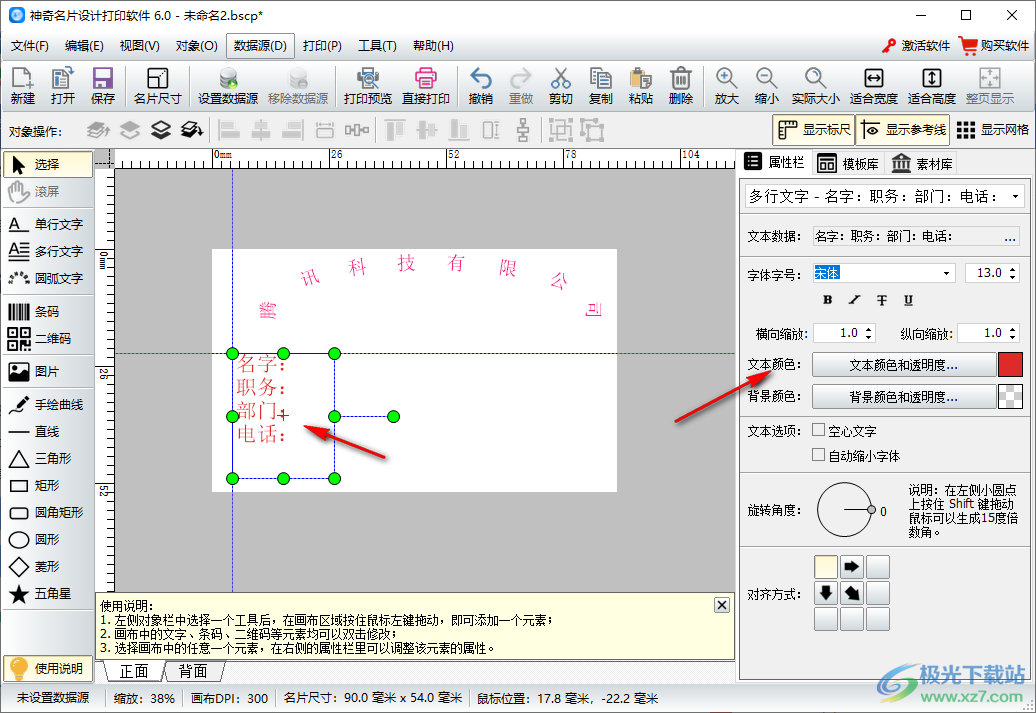This screenshot has height=713, width=1036.
Task: Click the rotation angle dial
Action: [x=844, y=509]
